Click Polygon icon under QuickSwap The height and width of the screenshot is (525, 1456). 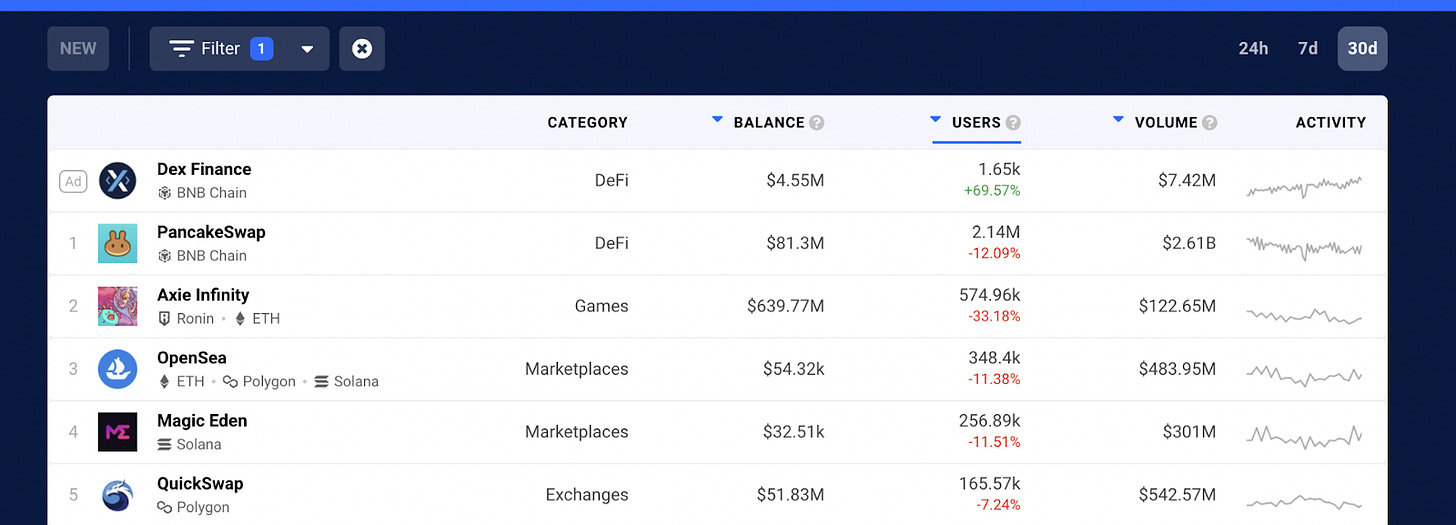(x=165, y=507)
